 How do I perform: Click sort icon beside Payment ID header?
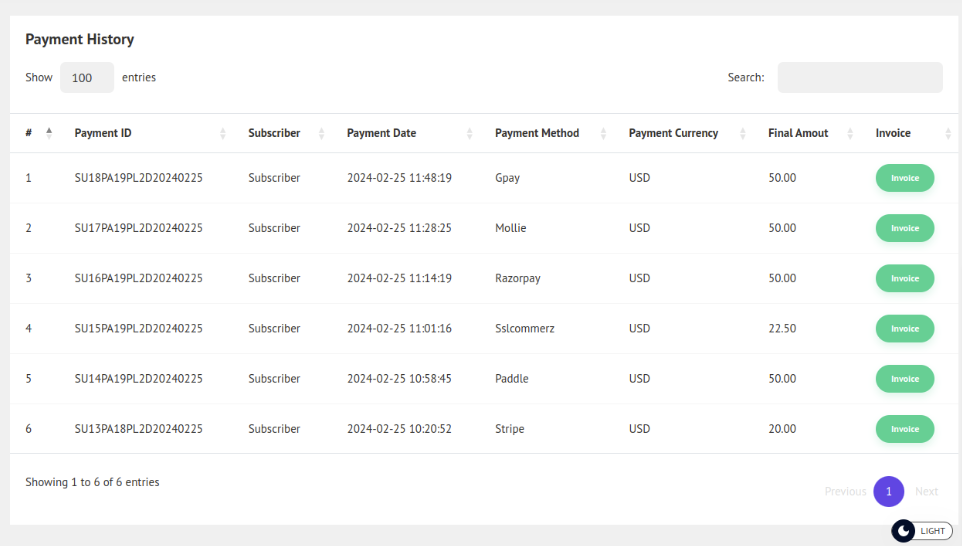click(222, 133)
